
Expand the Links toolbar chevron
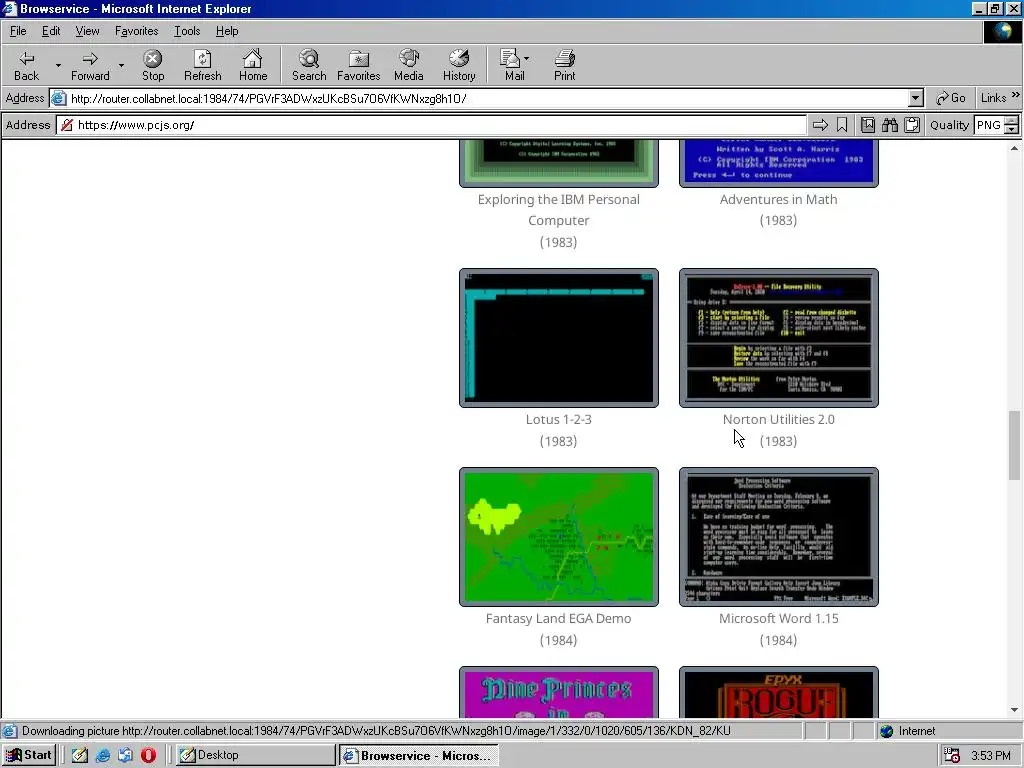tap(1016, 95)
